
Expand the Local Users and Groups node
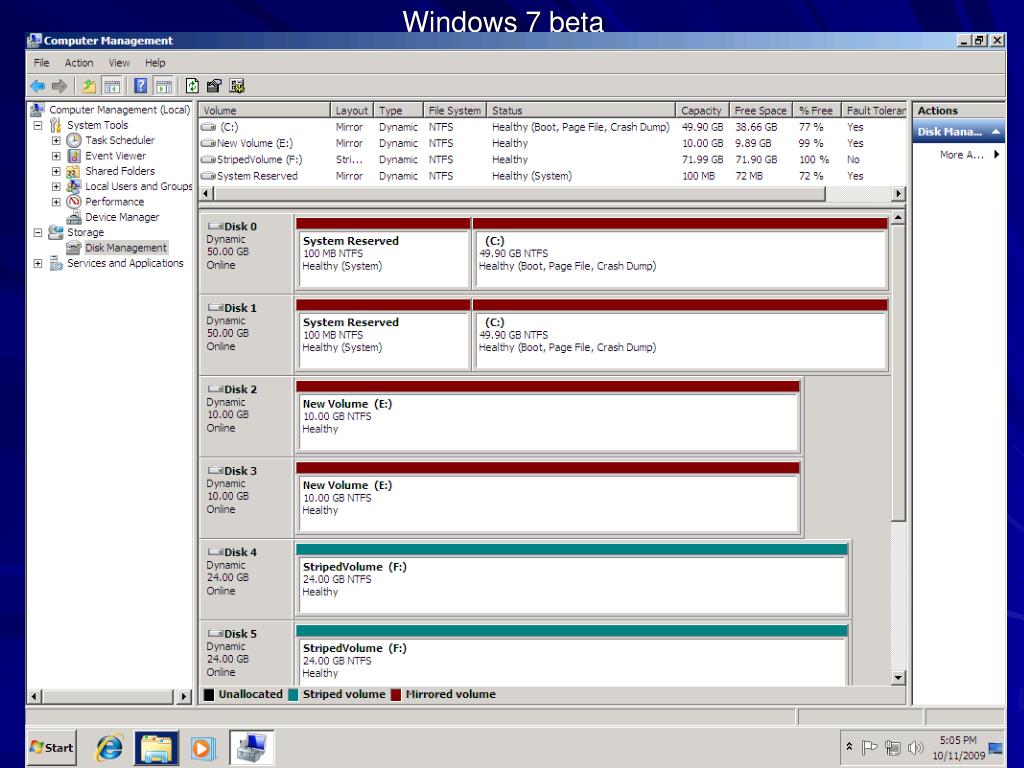56,186
